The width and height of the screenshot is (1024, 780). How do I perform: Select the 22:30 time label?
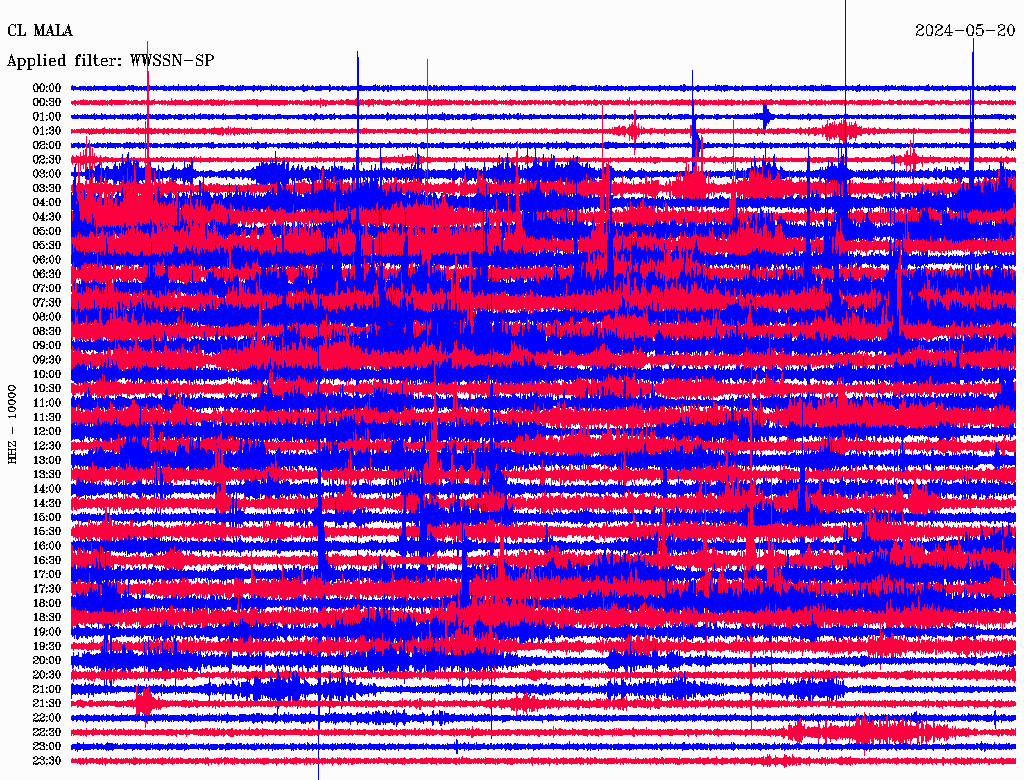47,732
